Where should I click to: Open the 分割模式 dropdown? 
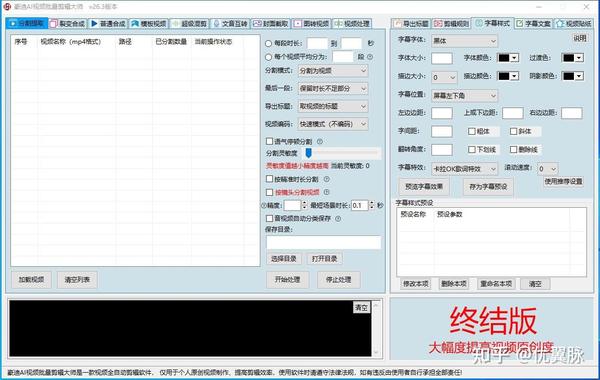(x=333, y=71)
